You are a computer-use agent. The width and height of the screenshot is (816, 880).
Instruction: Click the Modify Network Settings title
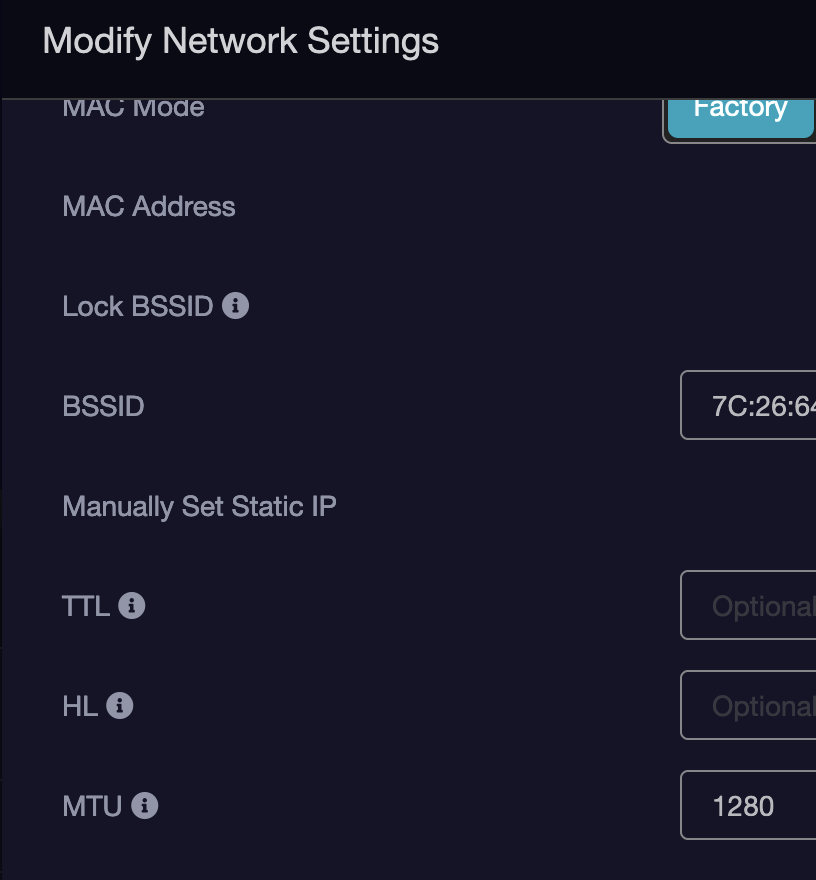click(x=241, y=42)
